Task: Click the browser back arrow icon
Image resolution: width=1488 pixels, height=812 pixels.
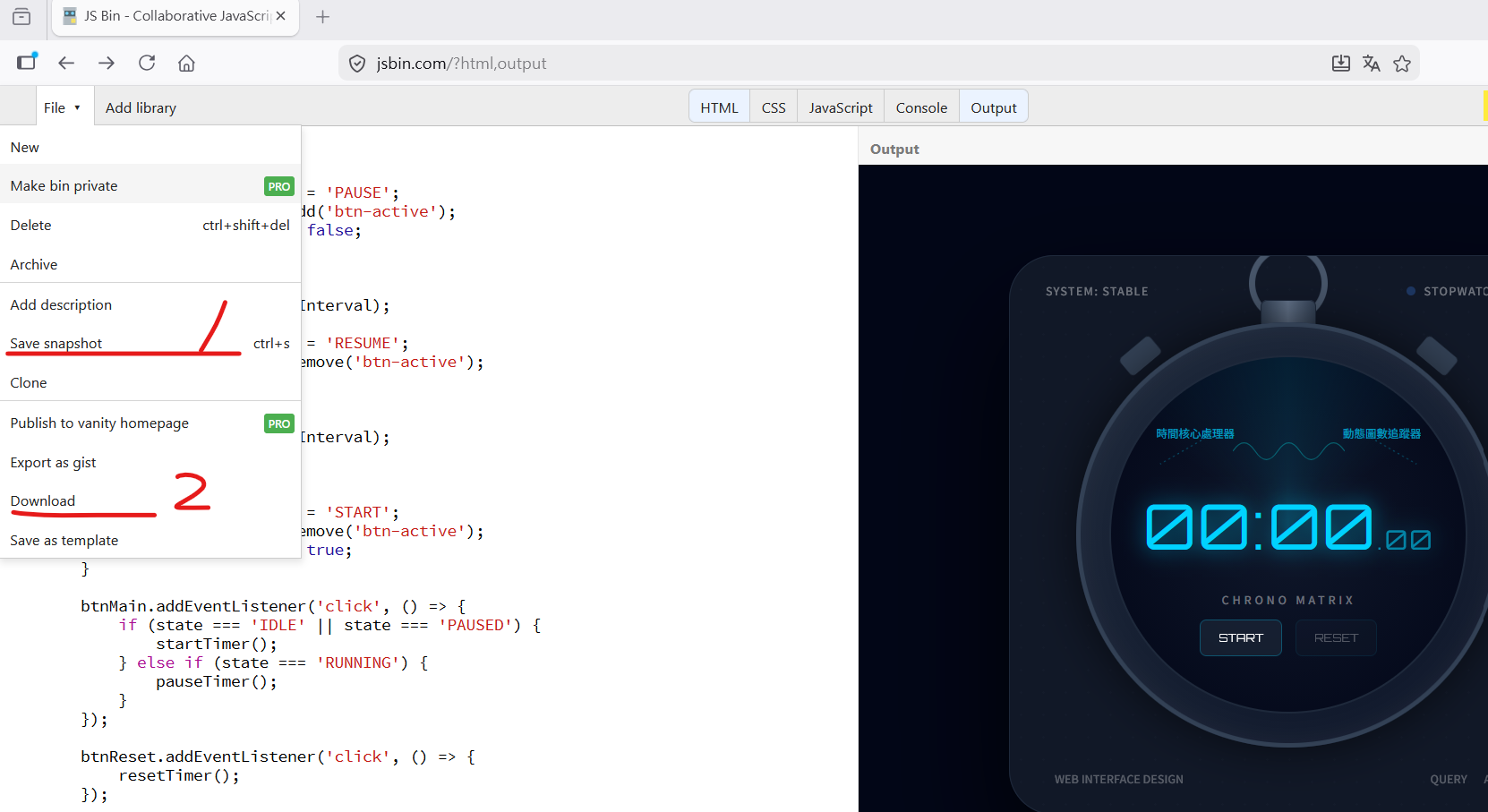Action: coord(66,63)
